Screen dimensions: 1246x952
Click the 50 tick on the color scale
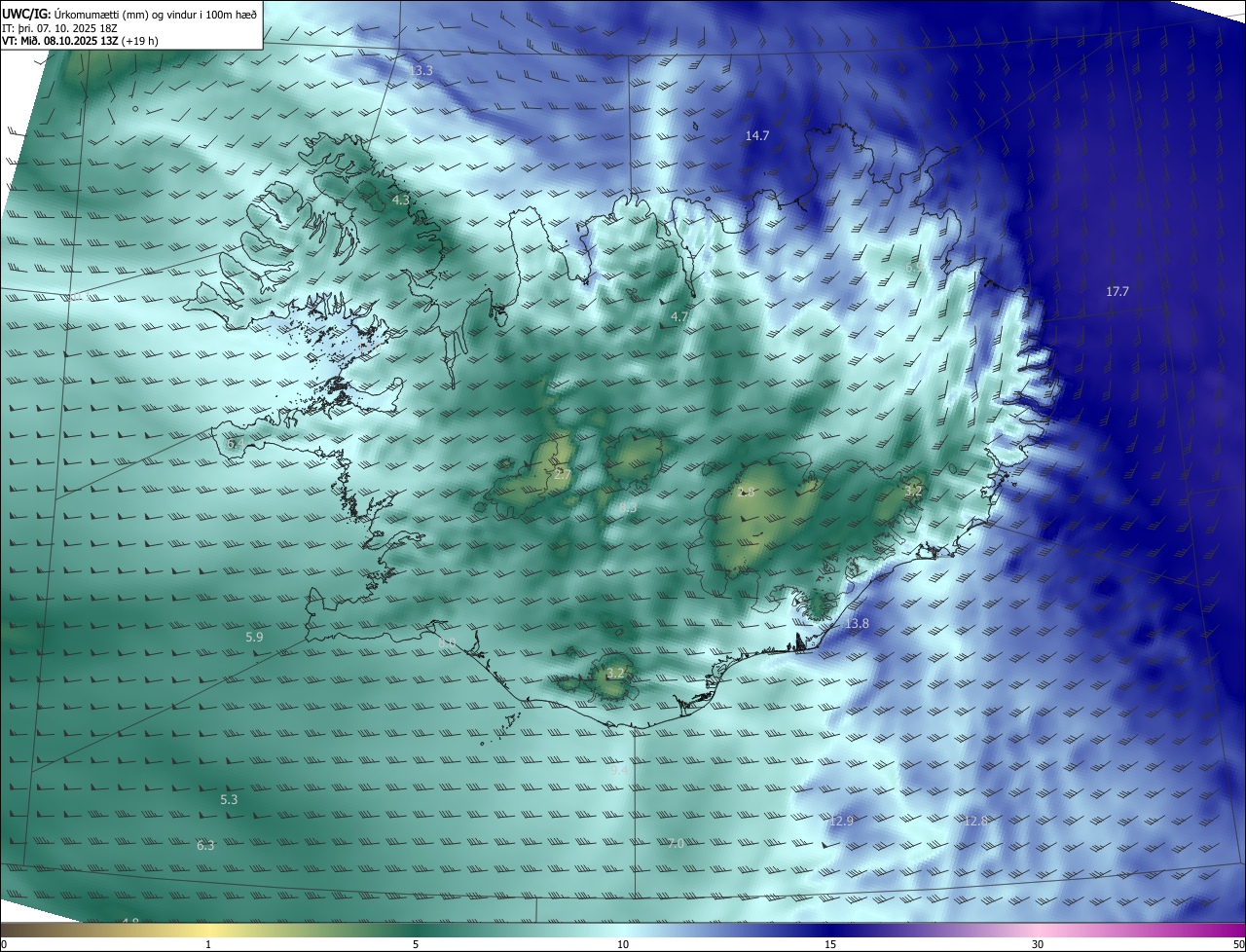(1238, 944)
